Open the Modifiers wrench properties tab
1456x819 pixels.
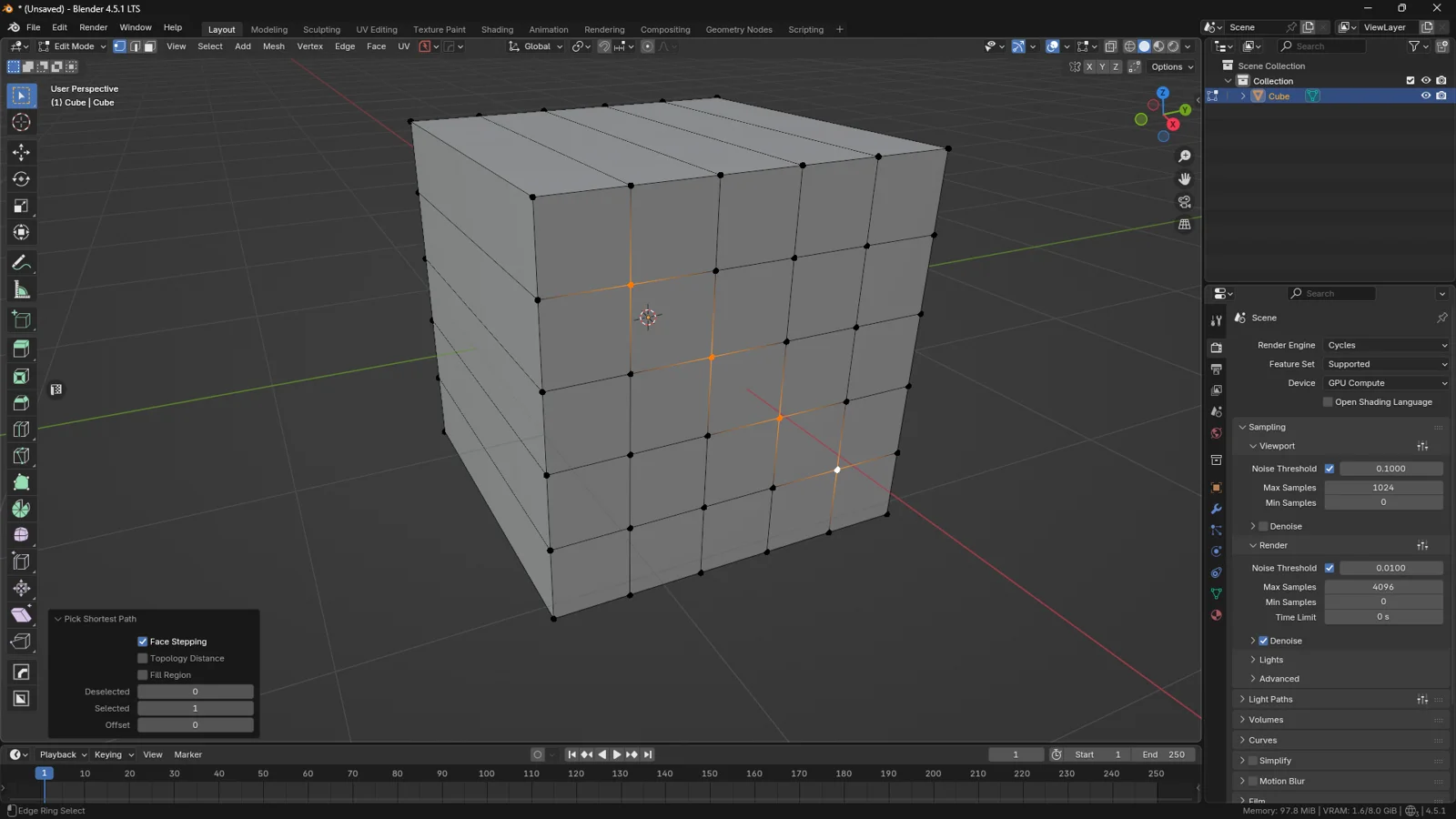(1216, 509)
